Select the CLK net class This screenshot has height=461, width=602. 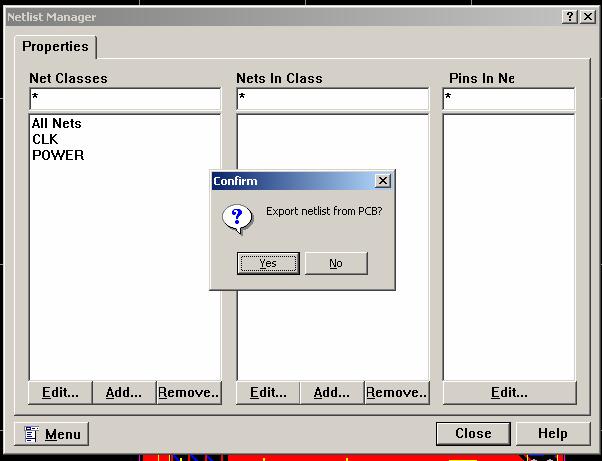pos(45,139)
